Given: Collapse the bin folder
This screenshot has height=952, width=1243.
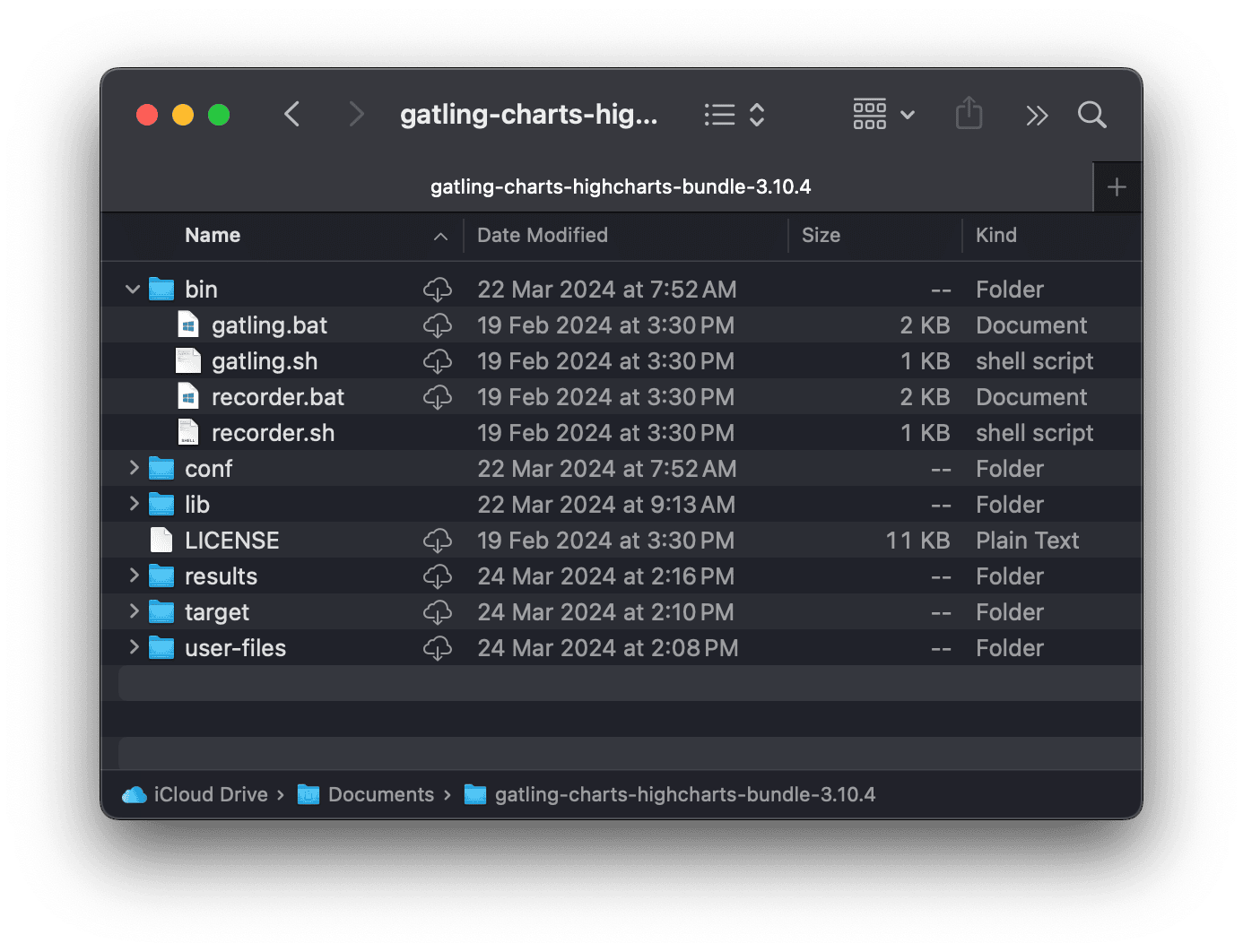Looking at the screenshot, I should pyautogui.click(x=133, y=289).
